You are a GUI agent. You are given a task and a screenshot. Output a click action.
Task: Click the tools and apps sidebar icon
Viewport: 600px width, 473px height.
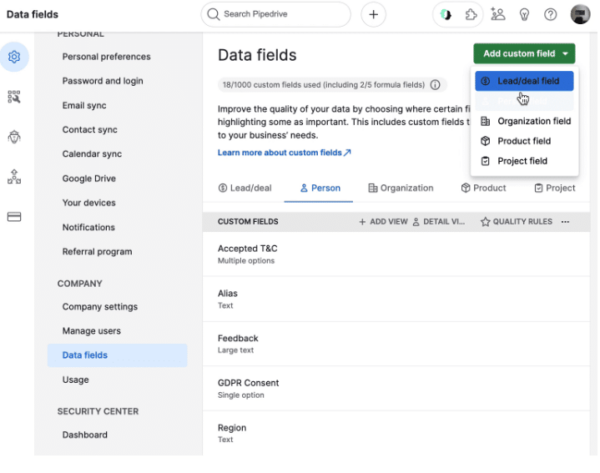[x=14, y=97]
